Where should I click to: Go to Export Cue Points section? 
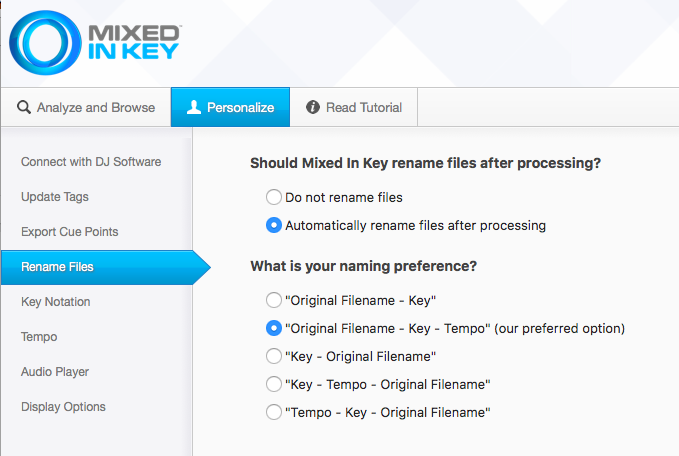pyautogui.click(x=69, y=232)
